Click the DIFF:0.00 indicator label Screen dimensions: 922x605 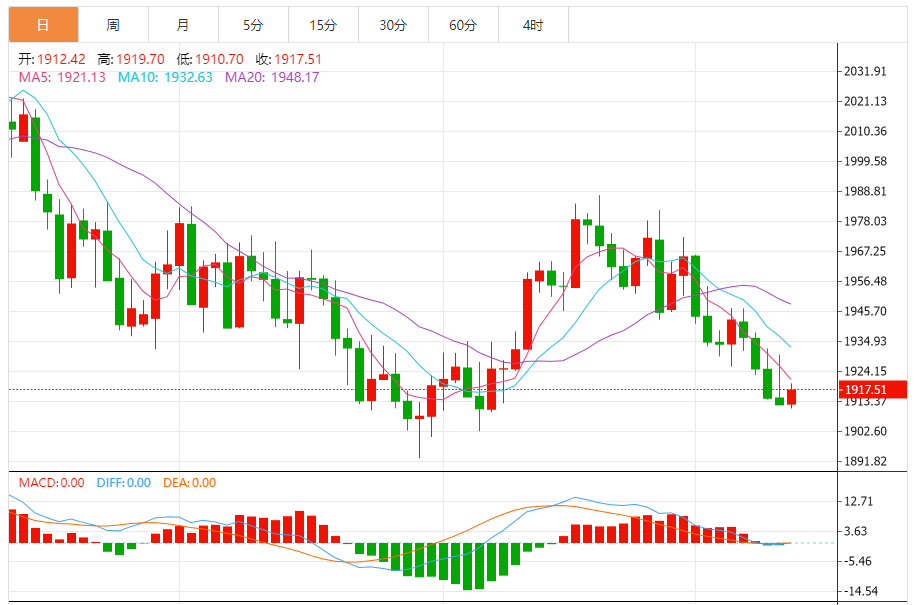[124, 483]
